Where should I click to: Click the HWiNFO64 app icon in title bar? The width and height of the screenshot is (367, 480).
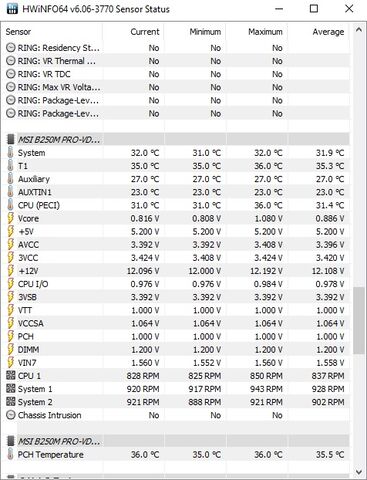pyautogui.click(x=12, y=9)
